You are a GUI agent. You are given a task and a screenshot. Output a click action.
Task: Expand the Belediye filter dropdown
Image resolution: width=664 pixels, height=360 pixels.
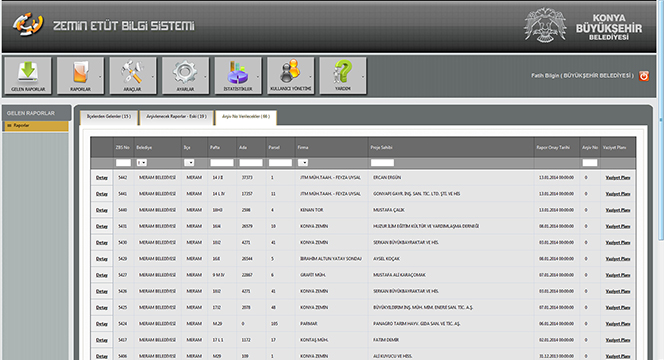tap(141, 163)
